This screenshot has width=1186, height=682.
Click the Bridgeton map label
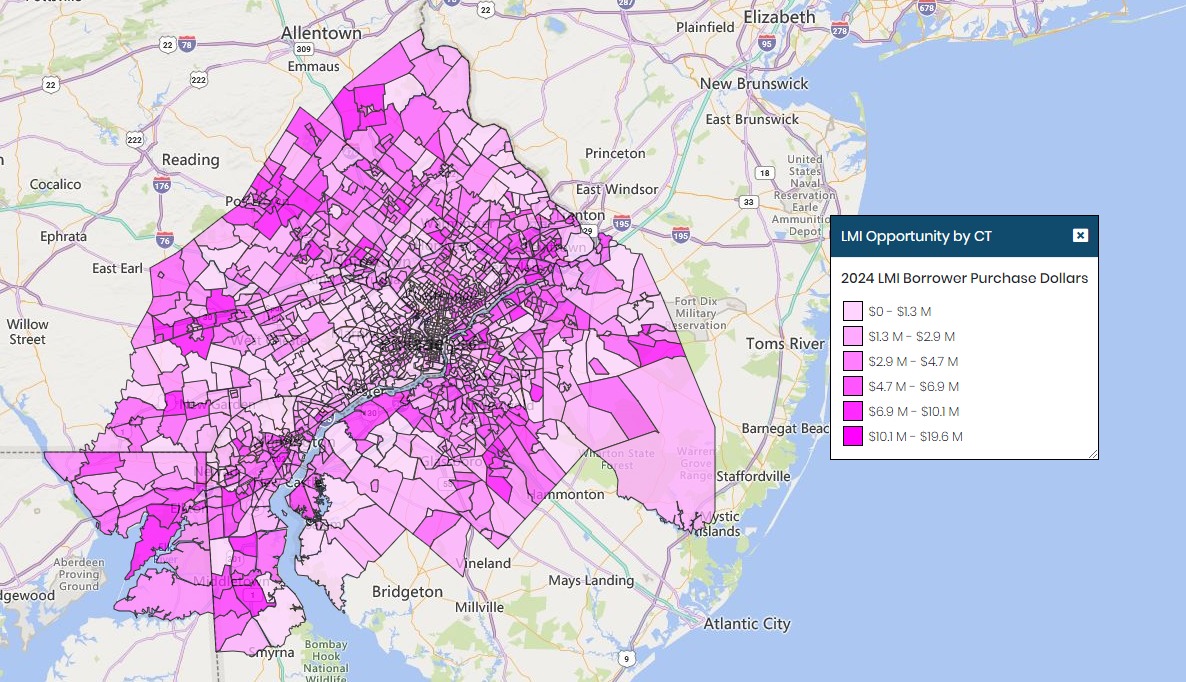pyautogui.click(x=407, y=591)
